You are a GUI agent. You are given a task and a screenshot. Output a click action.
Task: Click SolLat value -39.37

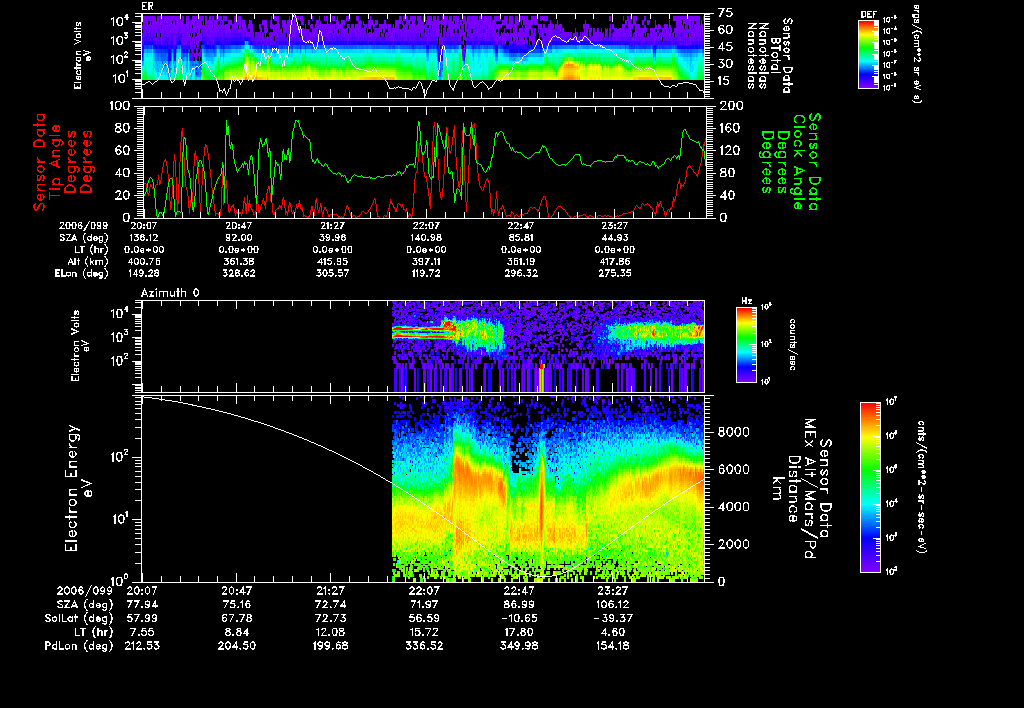click(613, 618)
